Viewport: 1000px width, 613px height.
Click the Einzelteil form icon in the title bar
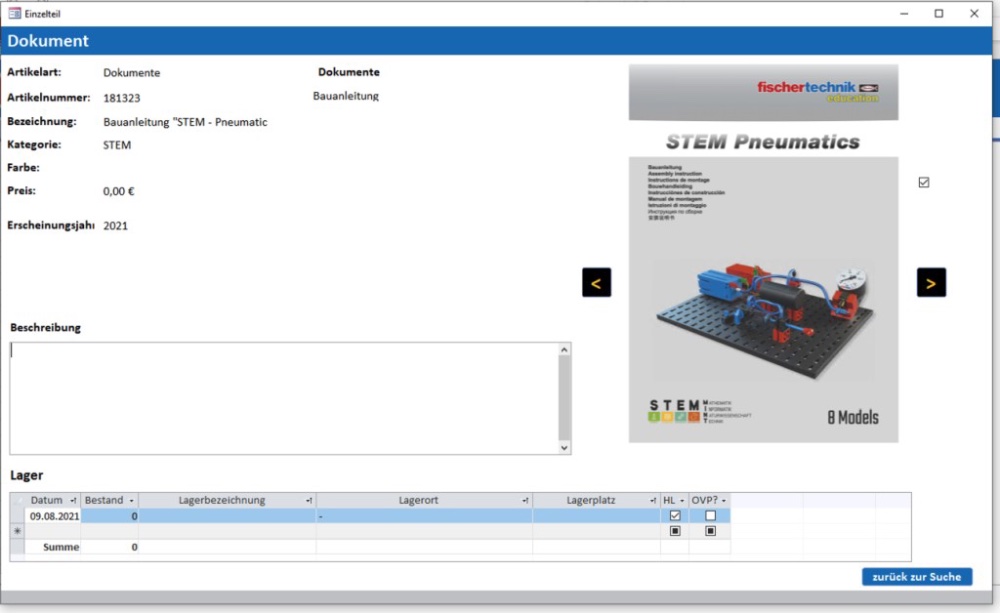(15, 13)
